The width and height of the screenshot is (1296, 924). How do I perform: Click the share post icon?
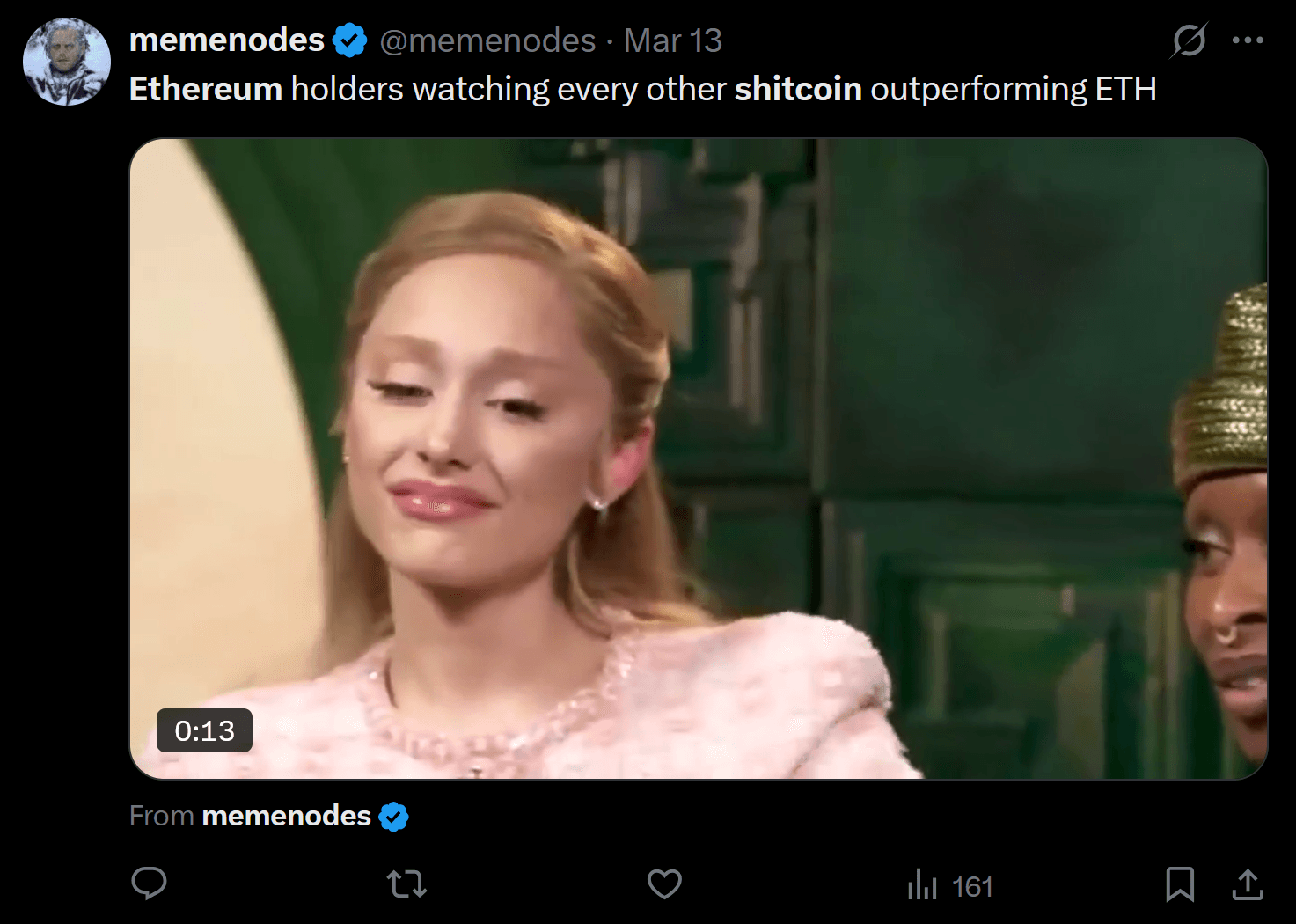(x=1247, y=884)
